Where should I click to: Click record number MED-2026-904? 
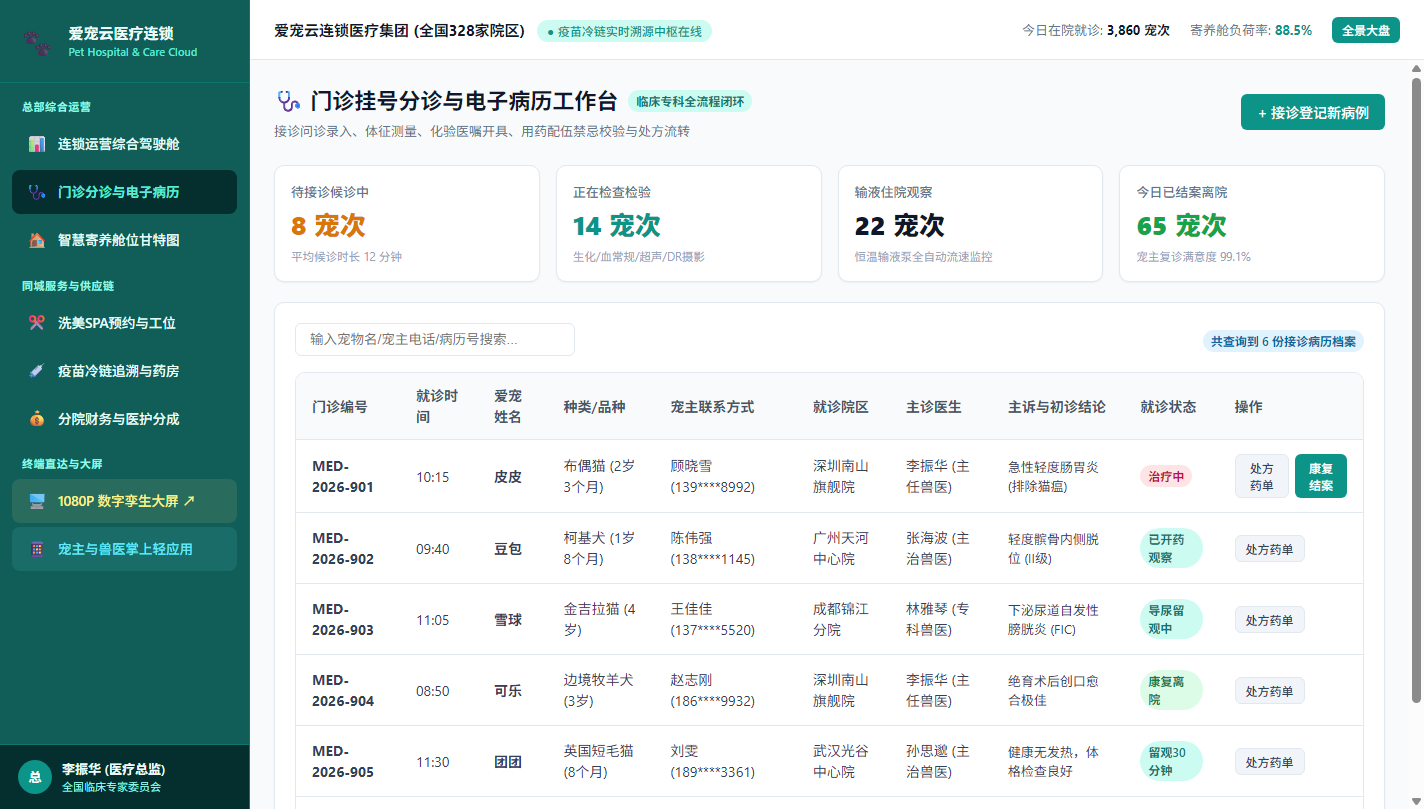tap(343, 690)
